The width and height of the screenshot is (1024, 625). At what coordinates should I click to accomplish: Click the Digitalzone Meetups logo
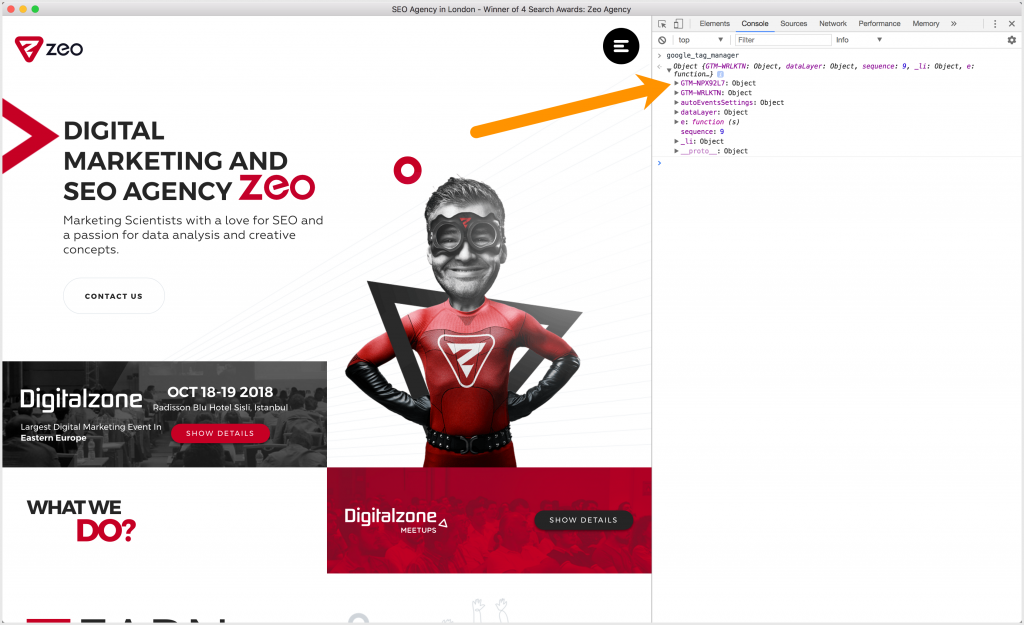pyautogui.click(x=396, y=521)
